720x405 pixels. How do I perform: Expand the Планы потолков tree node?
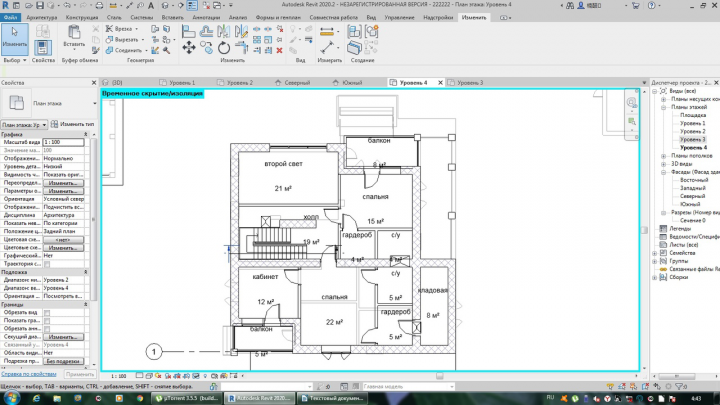[664, 156]
